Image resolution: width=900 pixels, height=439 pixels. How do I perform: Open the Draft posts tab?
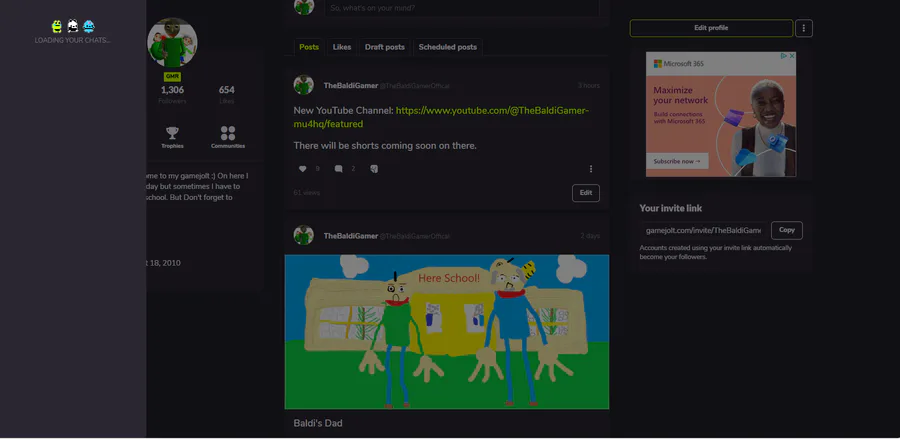[x=385, y=47]
